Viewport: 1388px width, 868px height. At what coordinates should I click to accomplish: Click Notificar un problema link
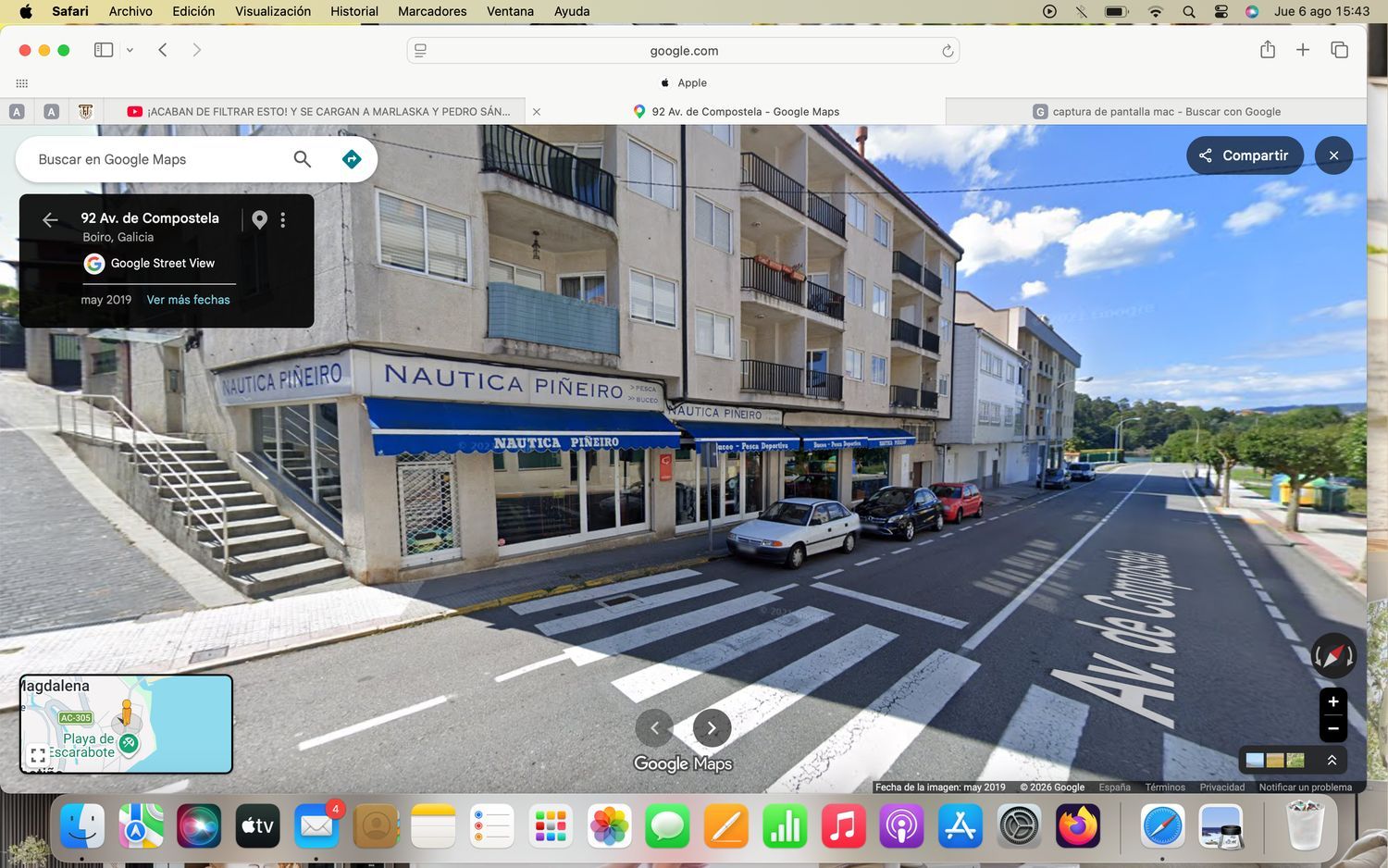coord(1305,787)
